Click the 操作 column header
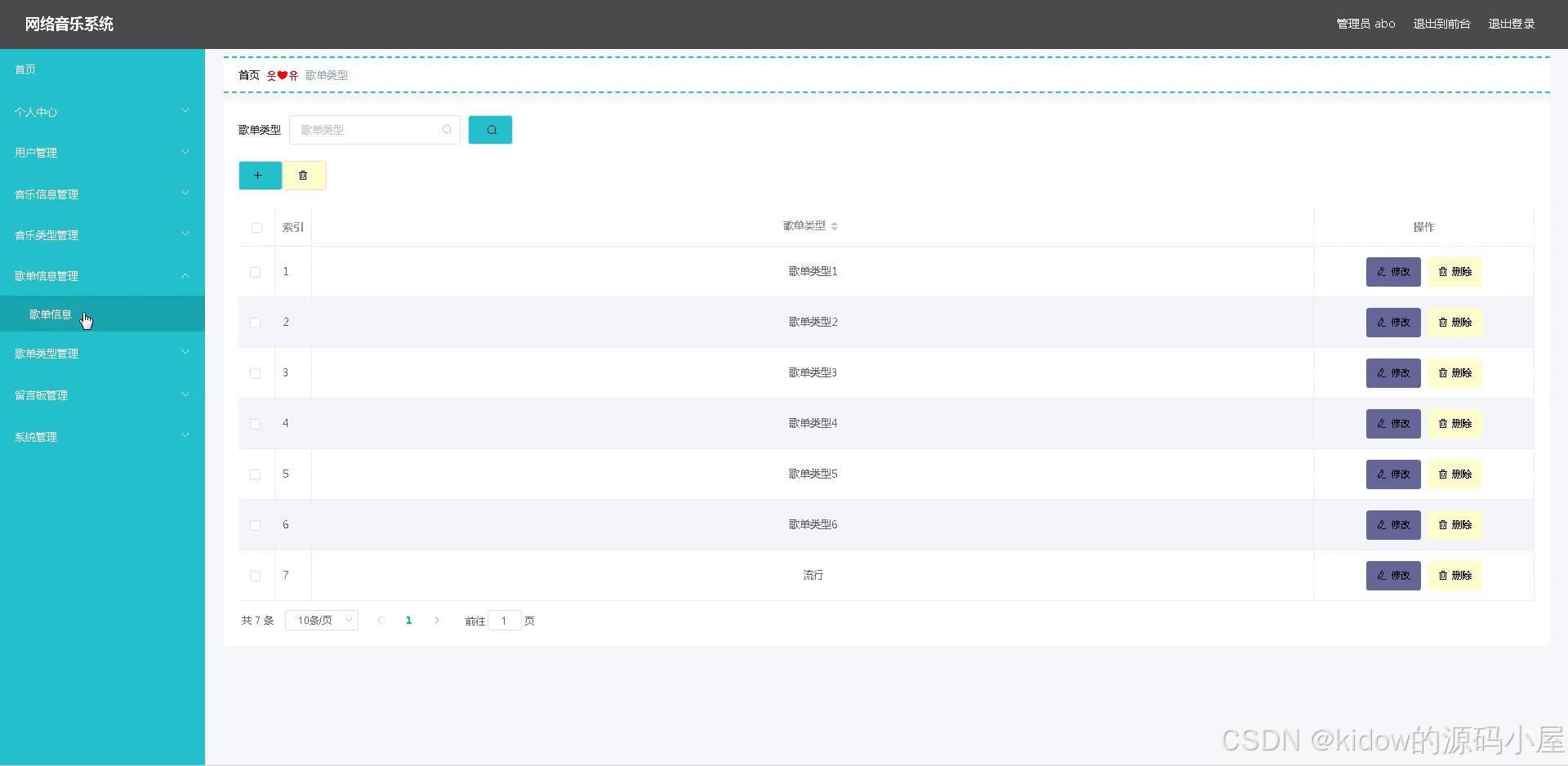Screen dimensions: 1568x766 1423,227
